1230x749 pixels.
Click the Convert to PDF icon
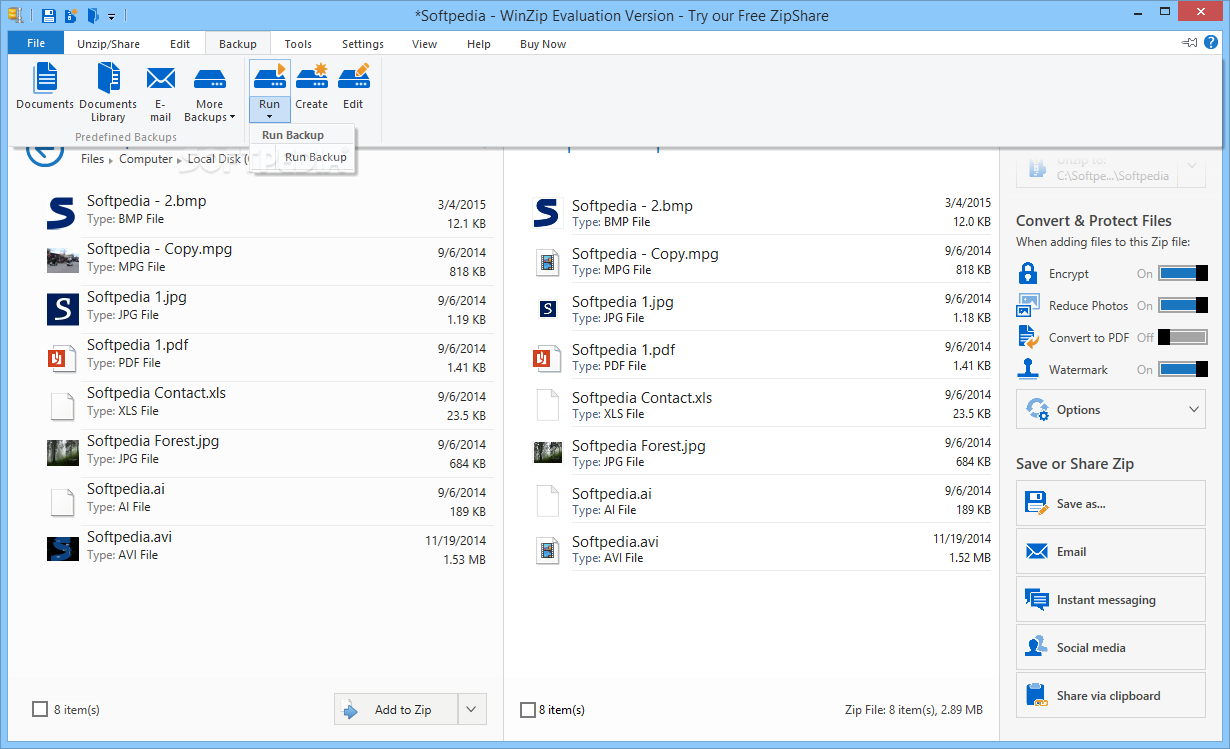pyautogui.click(x=1028, y=337)
